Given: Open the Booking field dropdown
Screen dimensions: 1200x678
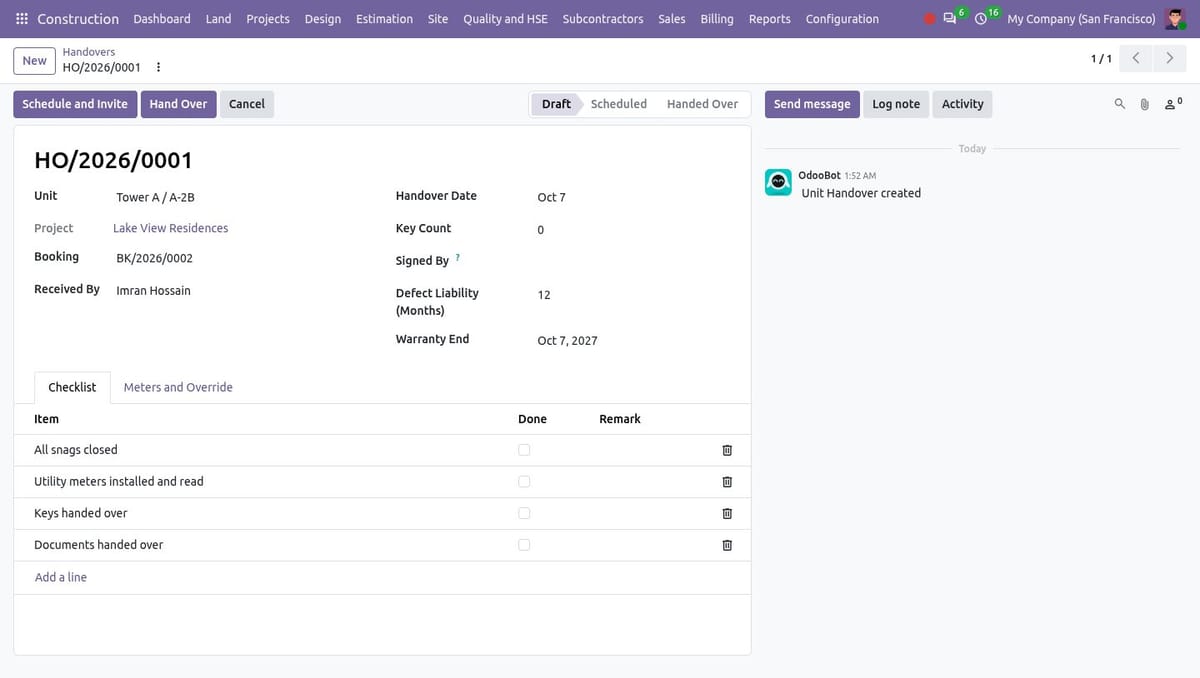Looking at the screenshot, I should (x=238, y=258).
